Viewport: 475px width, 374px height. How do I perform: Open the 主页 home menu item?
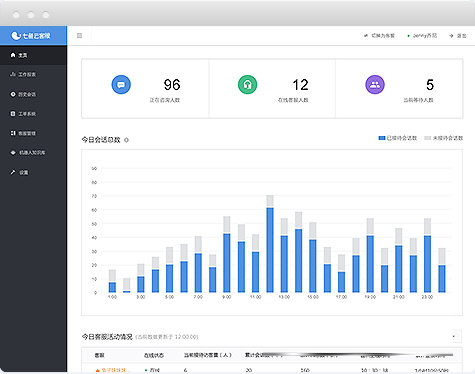(33, 55)
